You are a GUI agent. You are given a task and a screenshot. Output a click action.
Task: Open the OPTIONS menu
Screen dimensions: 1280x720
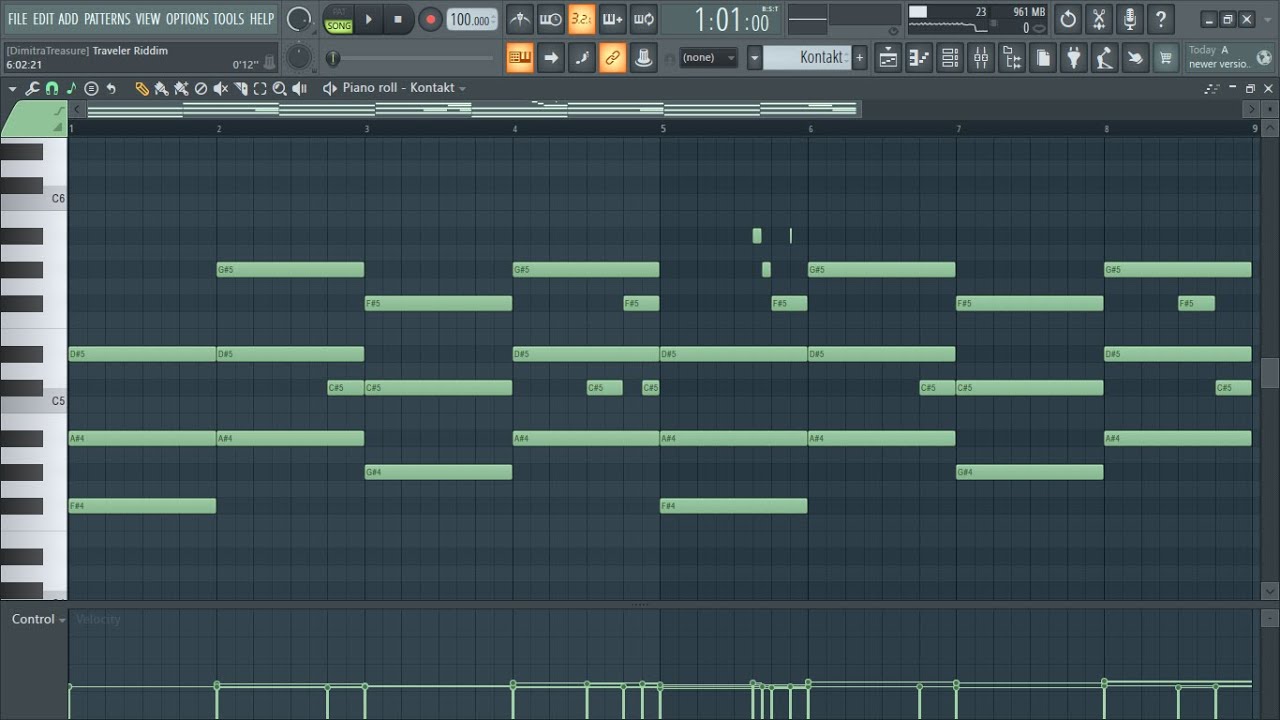[187, 19]
